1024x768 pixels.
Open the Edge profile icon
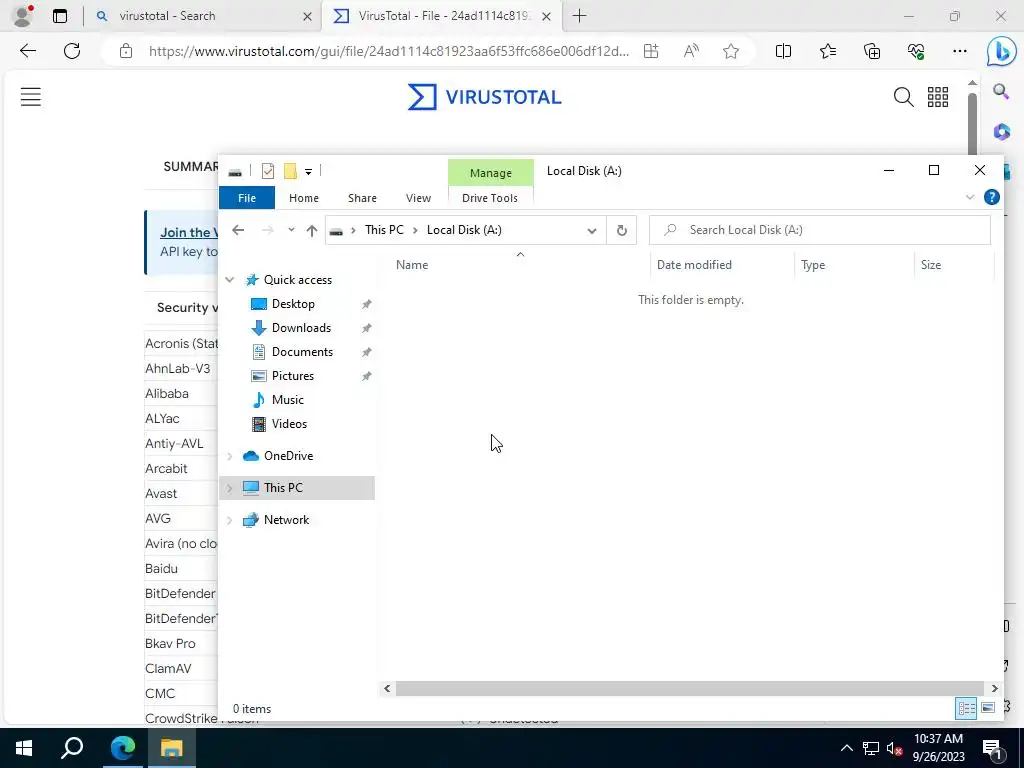[24, 16]
